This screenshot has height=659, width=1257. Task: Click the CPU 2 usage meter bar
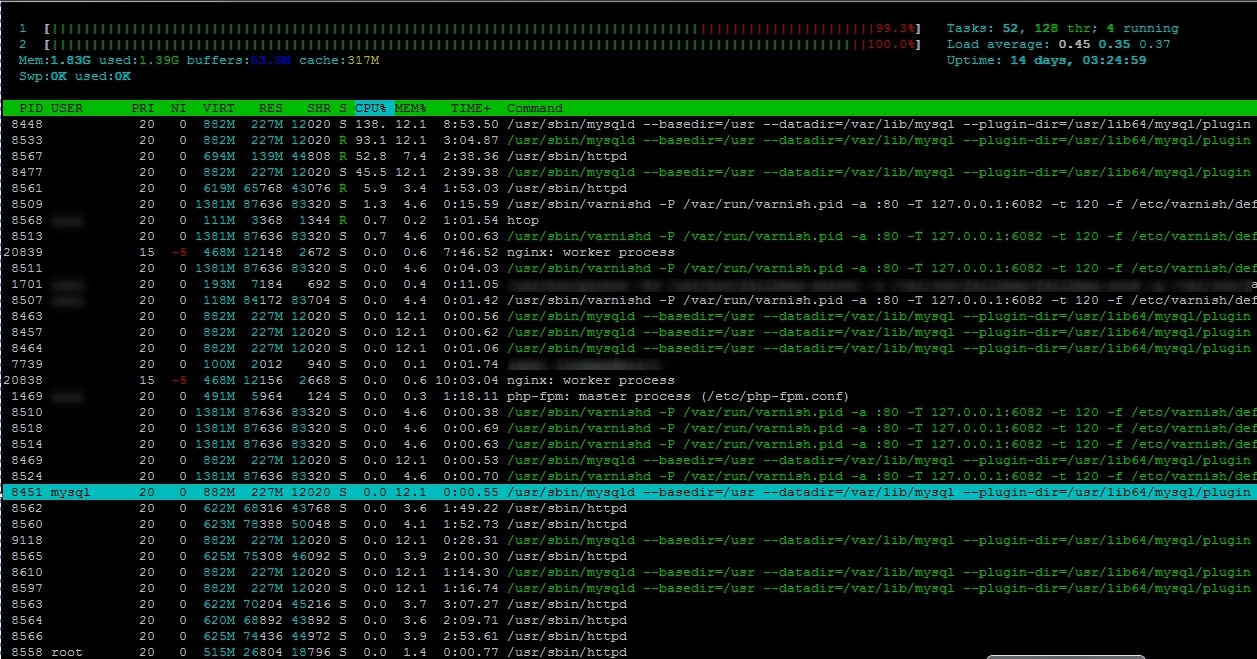480,45
